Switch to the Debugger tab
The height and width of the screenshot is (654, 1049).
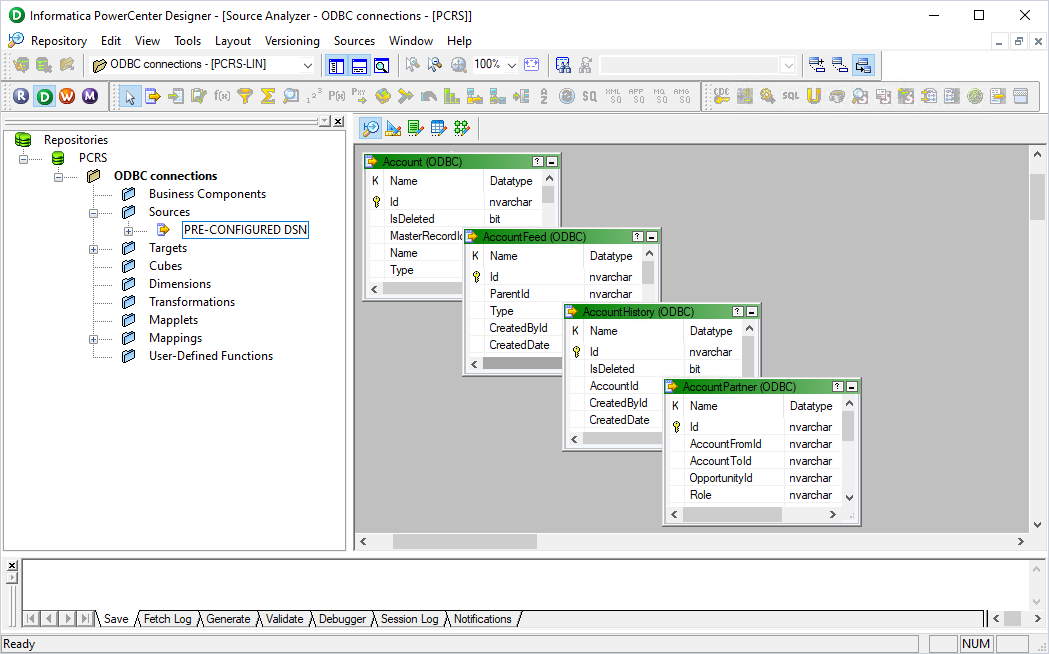point(342,619)
